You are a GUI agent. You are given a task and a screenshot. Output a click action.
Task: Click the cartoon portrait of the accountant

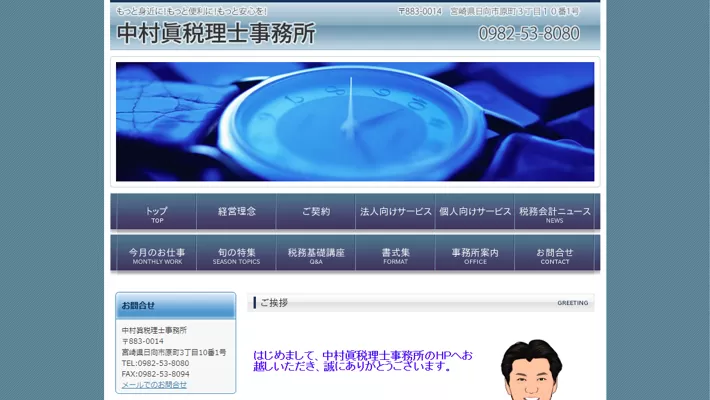pyautogui.click(x=531, y=370)
